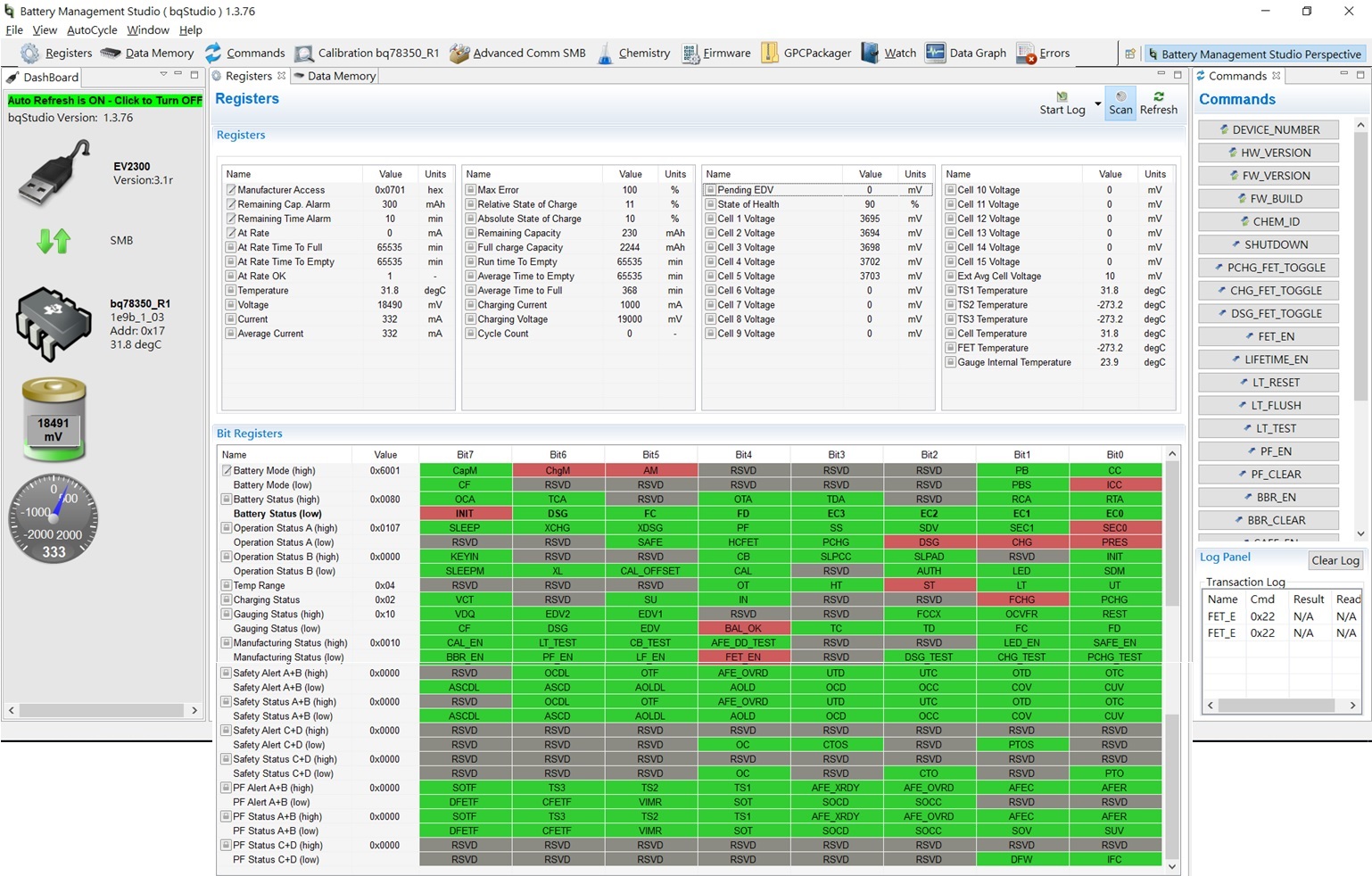This screenshot has height=876, width=1372.
Task: Toggle the Battery Mode (high) checkbox
Action: click(227, 471)
